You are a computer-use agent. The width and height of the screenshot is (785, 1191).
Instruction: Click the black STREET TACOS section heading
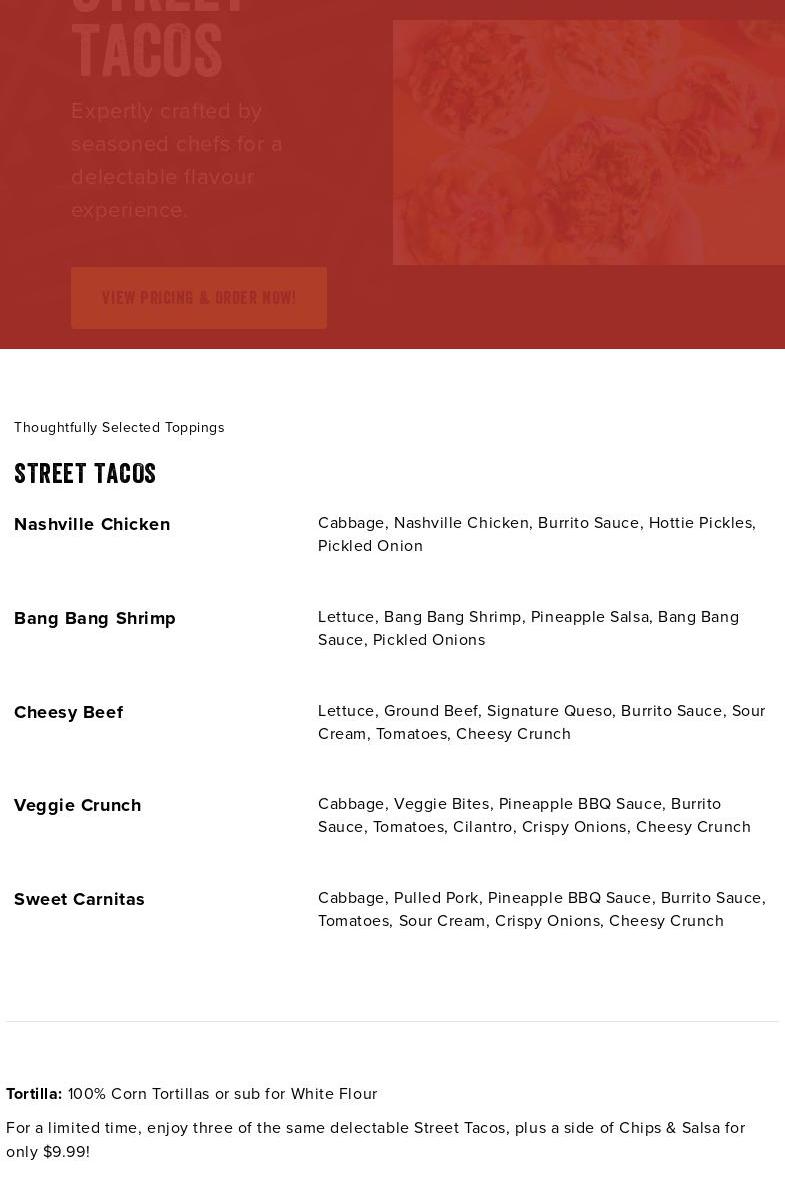[85, 474]
